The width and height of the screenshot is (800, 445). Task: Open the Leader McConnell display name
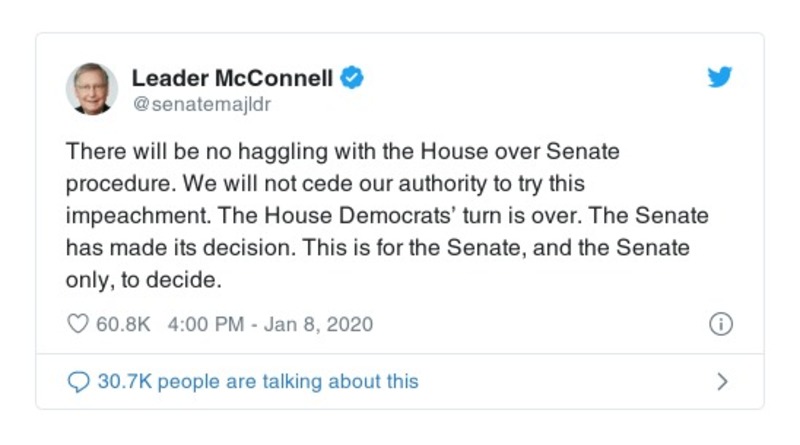[231, 78]
